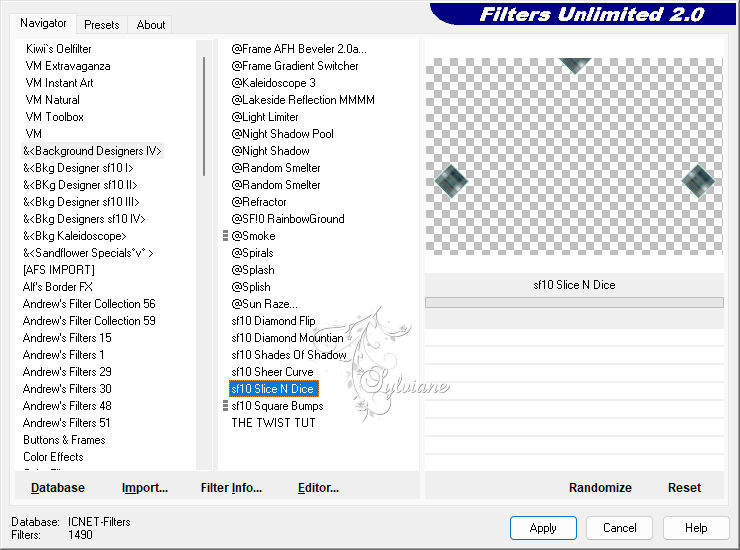This screenshot has height=550, width=740.
Task: Select &<BKg Designer sf10 II> category
Action: [x=80, y=185]
